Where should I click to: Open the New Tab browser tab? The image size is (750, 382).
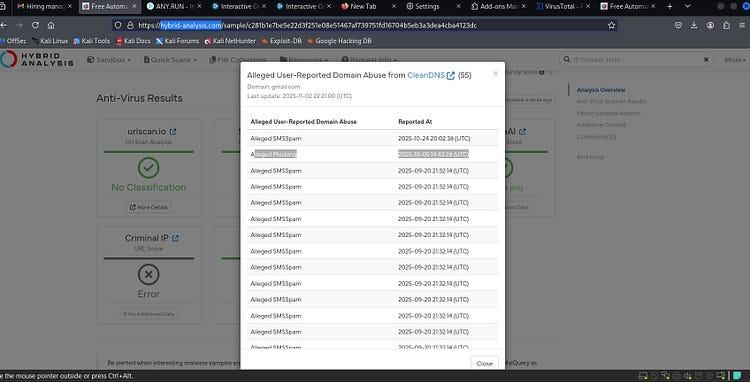click(x=367, y=7)
